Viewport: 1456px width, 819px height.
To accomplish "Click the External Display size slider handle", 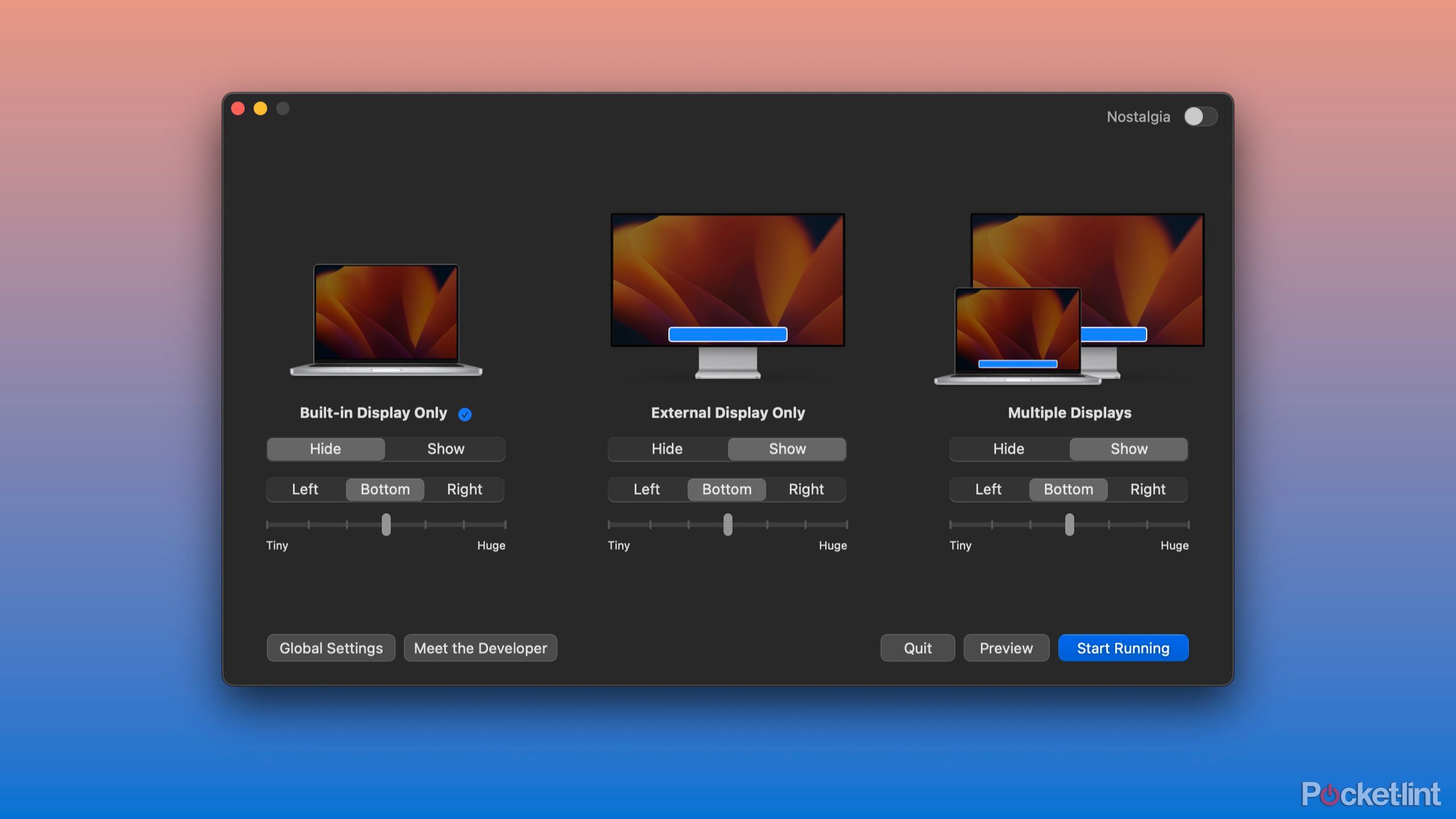I will pos(727,524).
